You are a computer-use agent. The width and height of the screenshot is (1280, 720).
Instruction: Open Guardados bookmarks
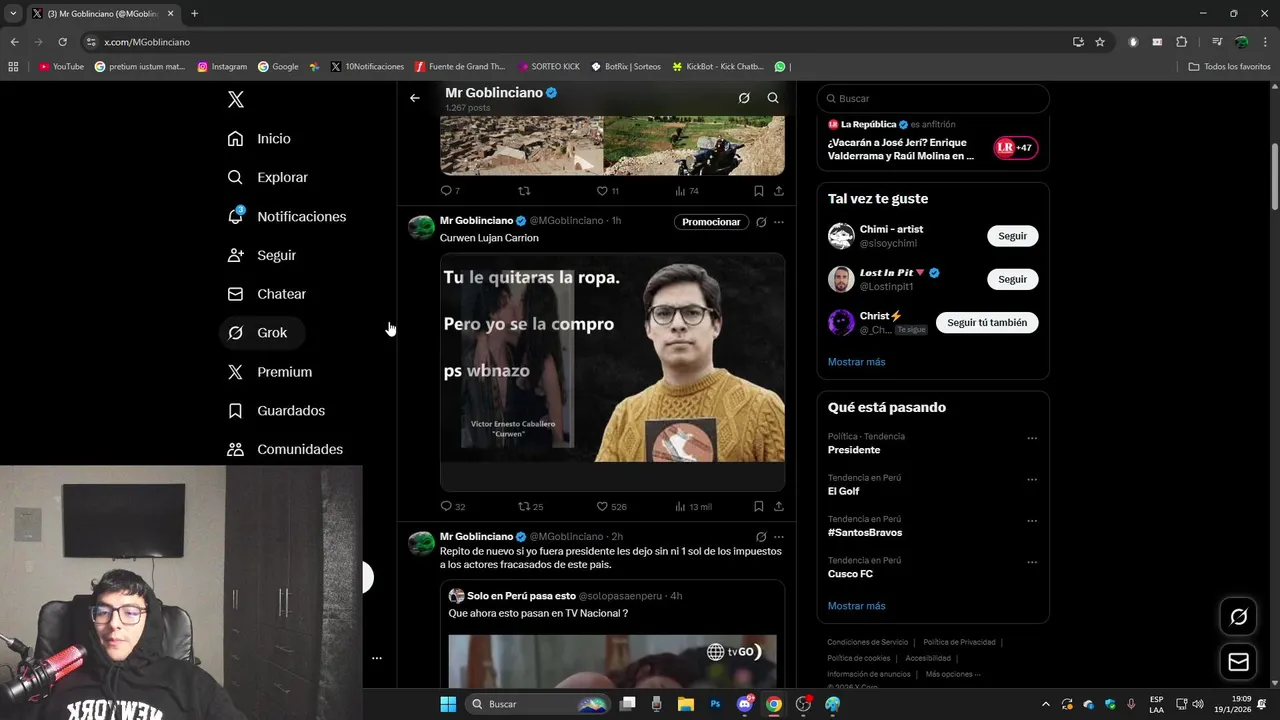[276, 411]
